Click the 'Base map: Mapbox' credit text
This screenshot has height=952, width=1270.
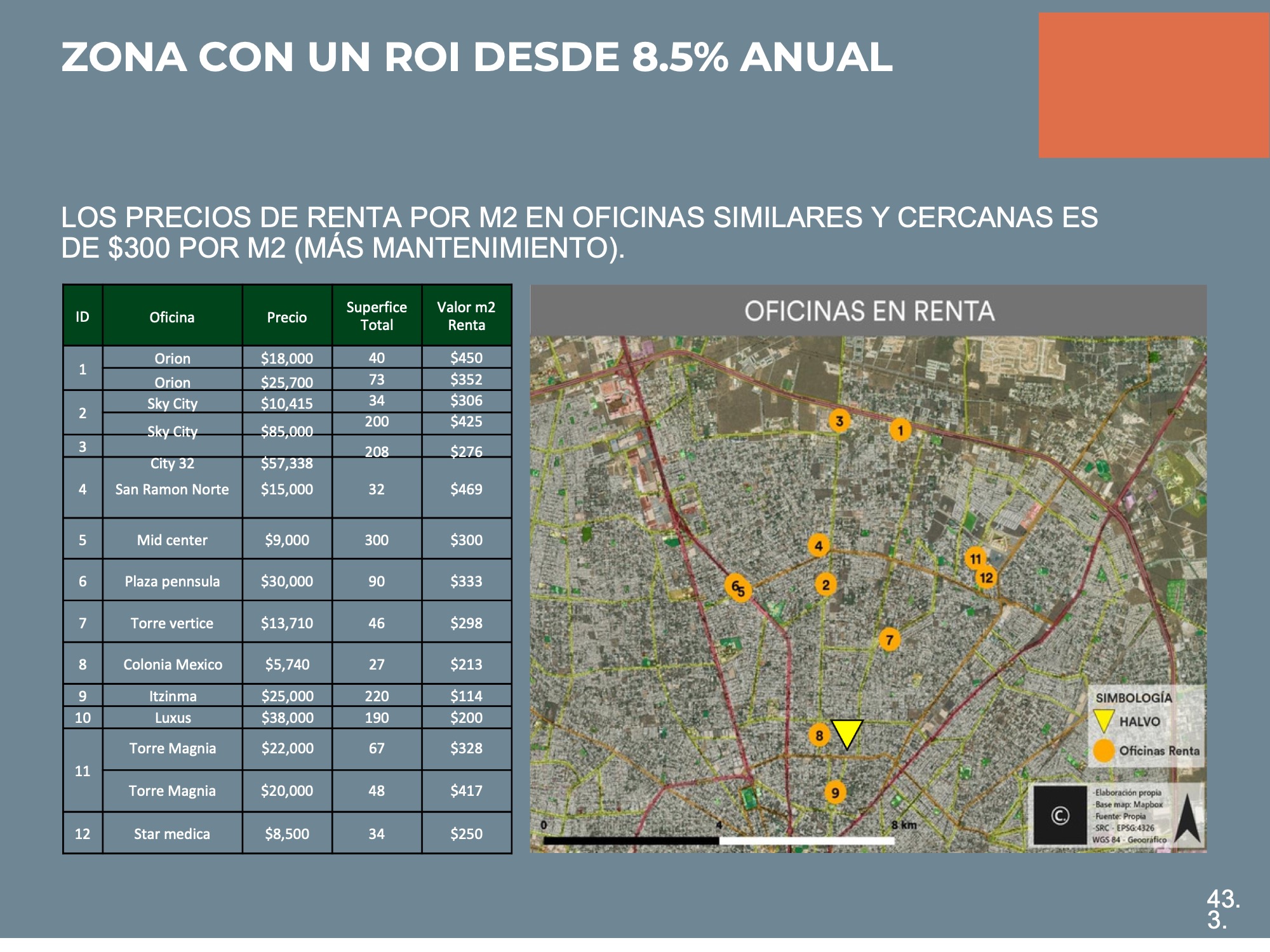coord(1128,804)
